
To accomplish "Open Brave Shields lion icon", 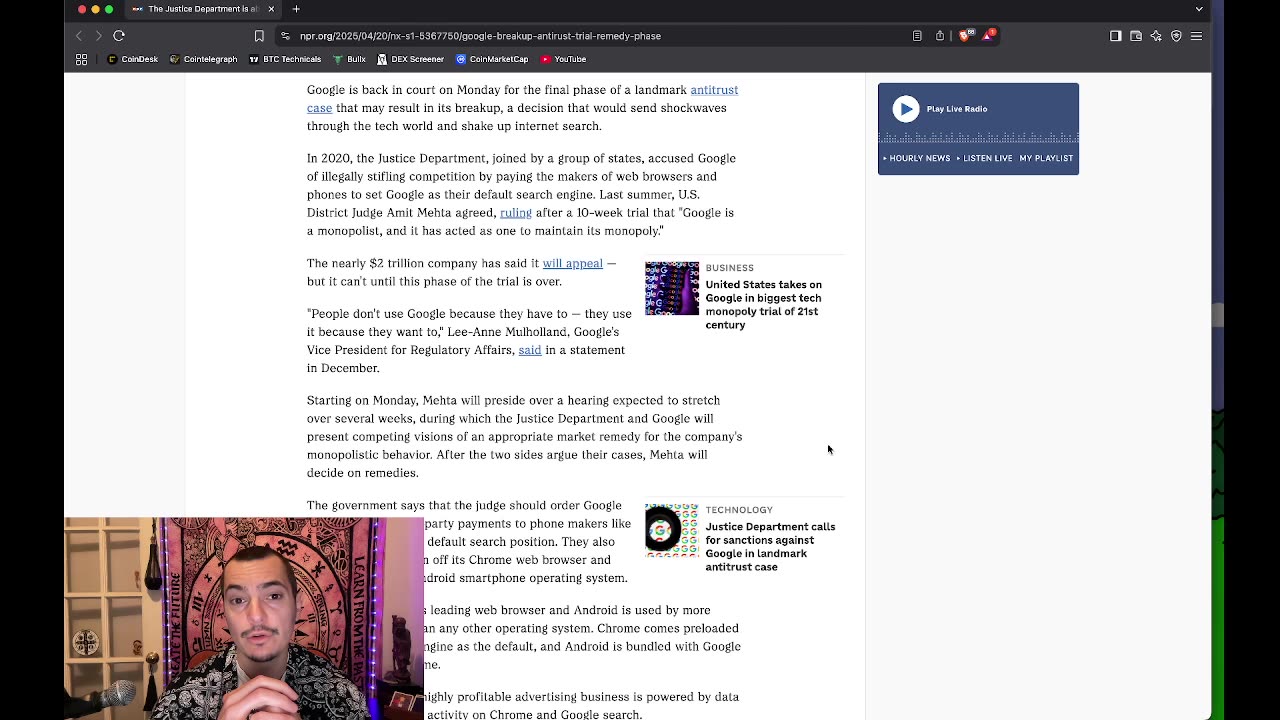I will coord(965,36).
